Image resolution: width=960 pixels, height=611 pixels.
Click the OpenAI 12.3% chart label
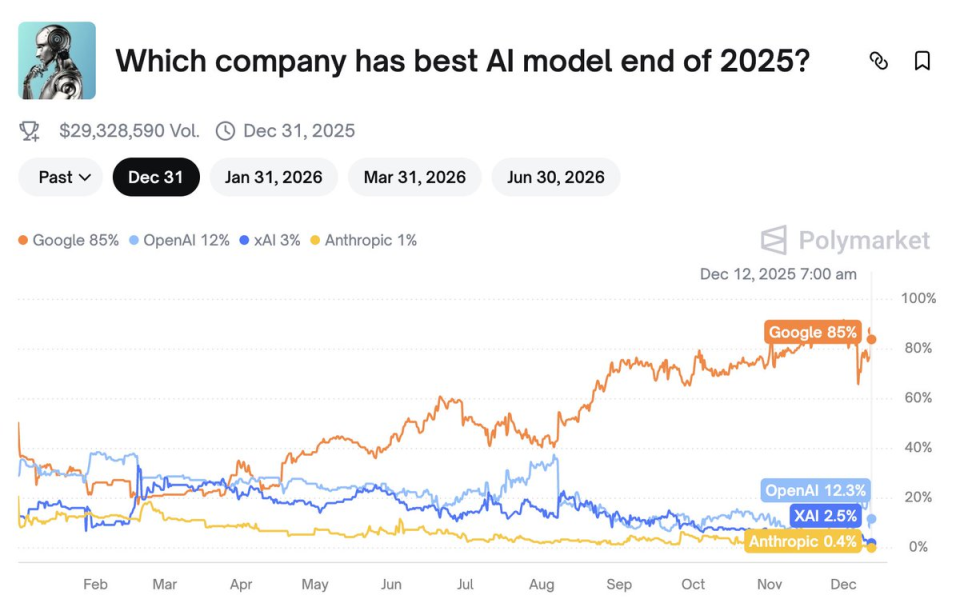coord(814,490)
